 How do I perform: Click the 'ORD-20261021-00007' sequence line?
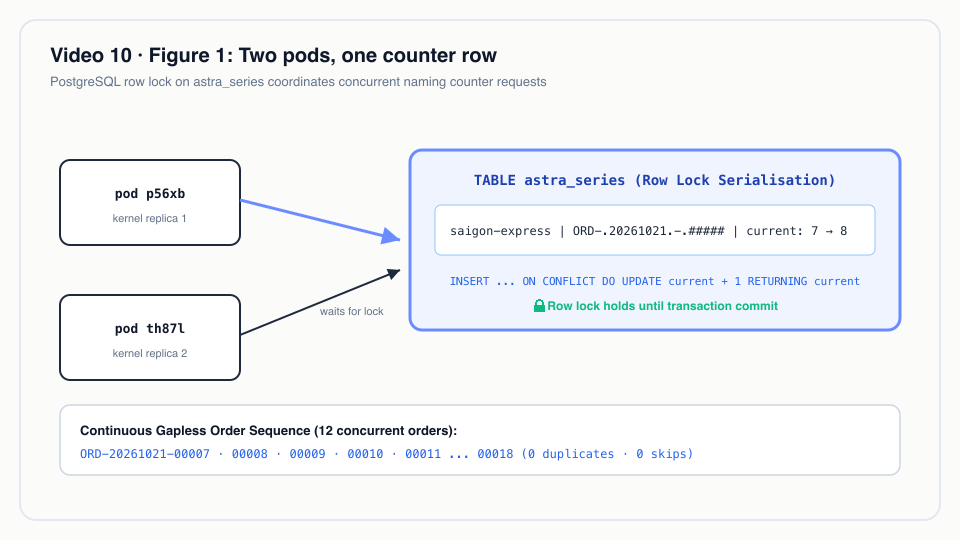(386, 454)
